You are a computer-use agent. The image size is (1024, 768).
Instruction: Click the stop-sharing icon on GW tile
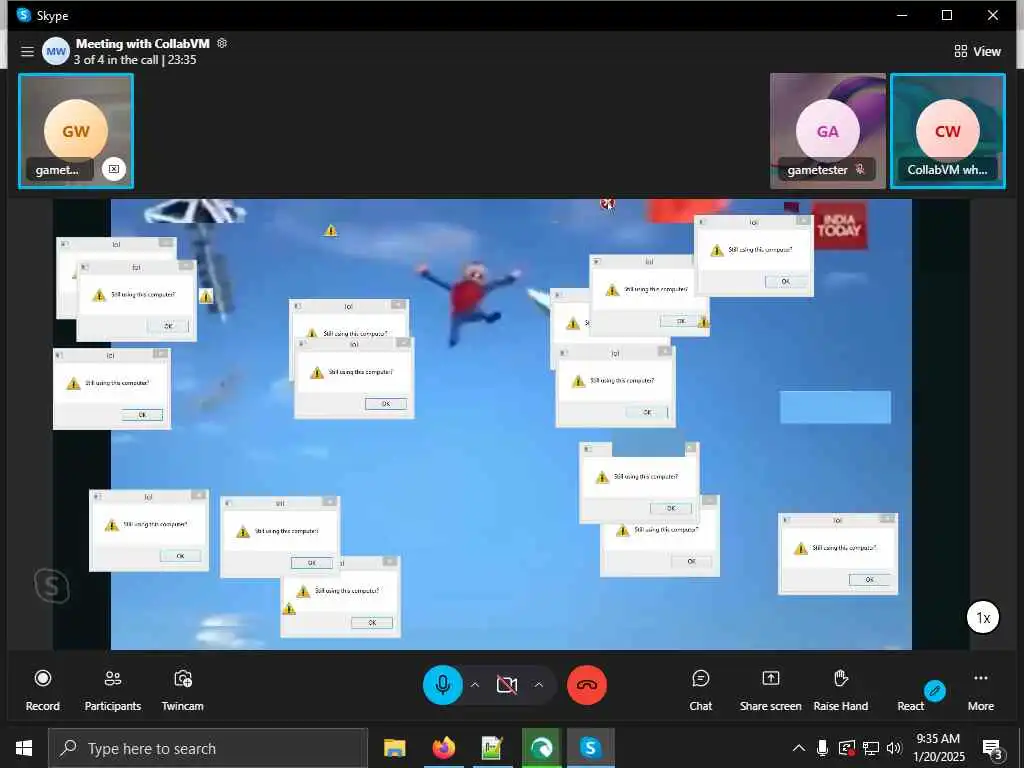click(114, 169)
